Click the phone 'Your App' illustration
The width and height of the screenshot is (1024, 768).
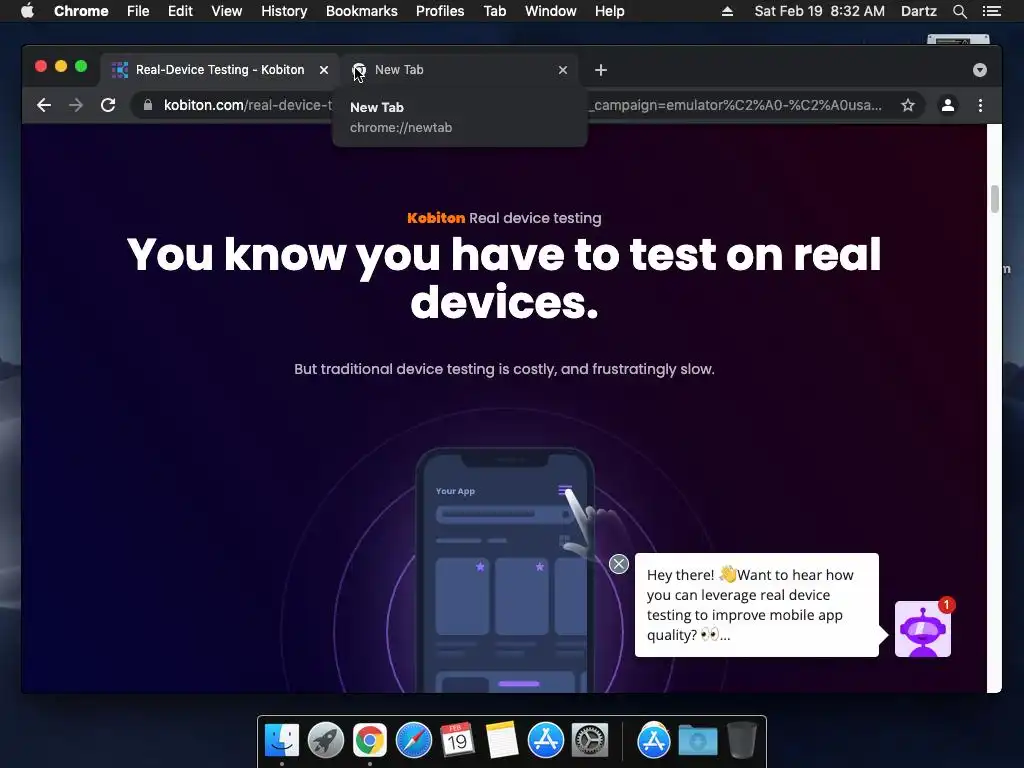pos(504,569)
